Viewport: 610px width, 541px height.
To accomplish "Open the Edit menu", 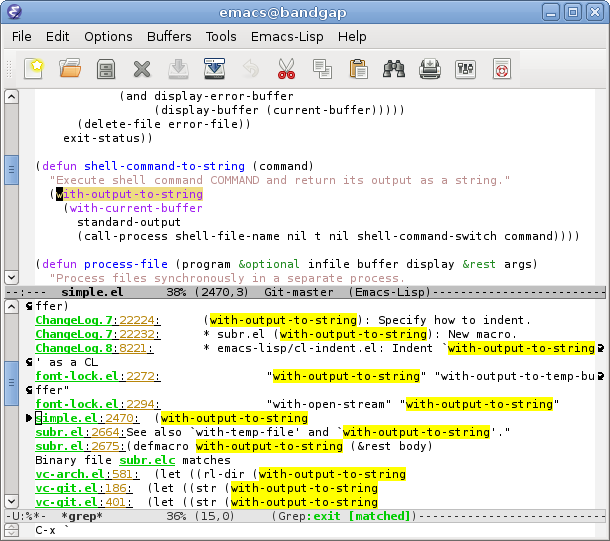I will click(x=57, y=37).
